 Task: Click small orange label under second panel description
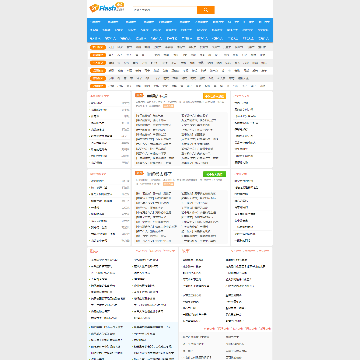click(x=168, y=184)
